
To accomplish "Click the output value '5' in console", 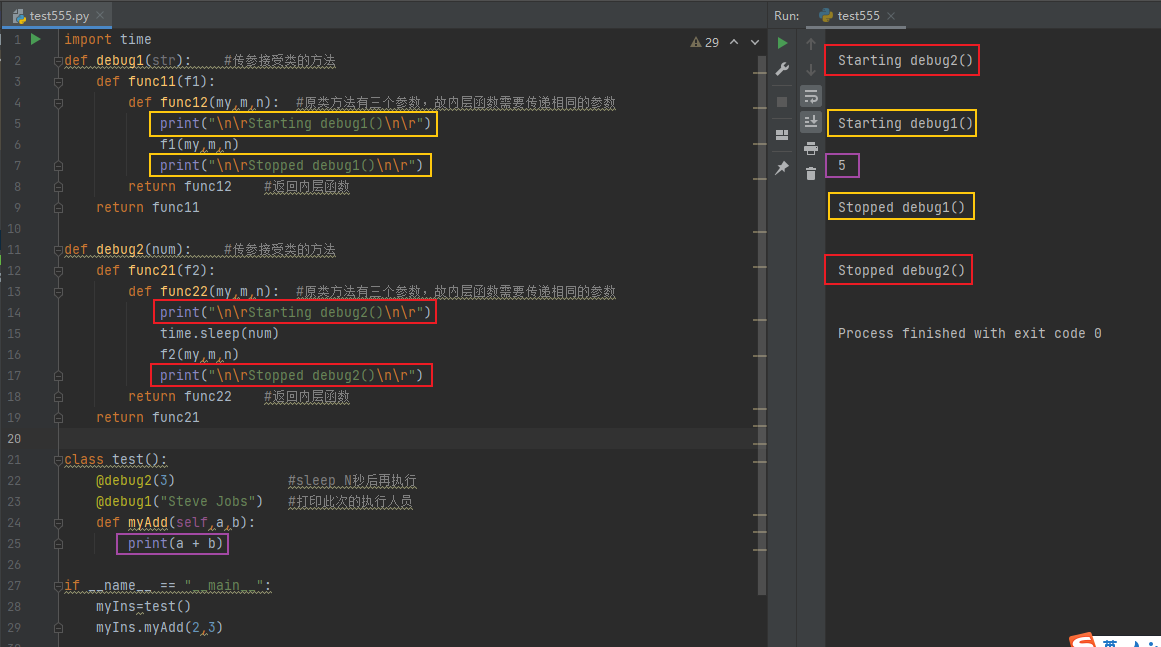I will pos(842,166).
